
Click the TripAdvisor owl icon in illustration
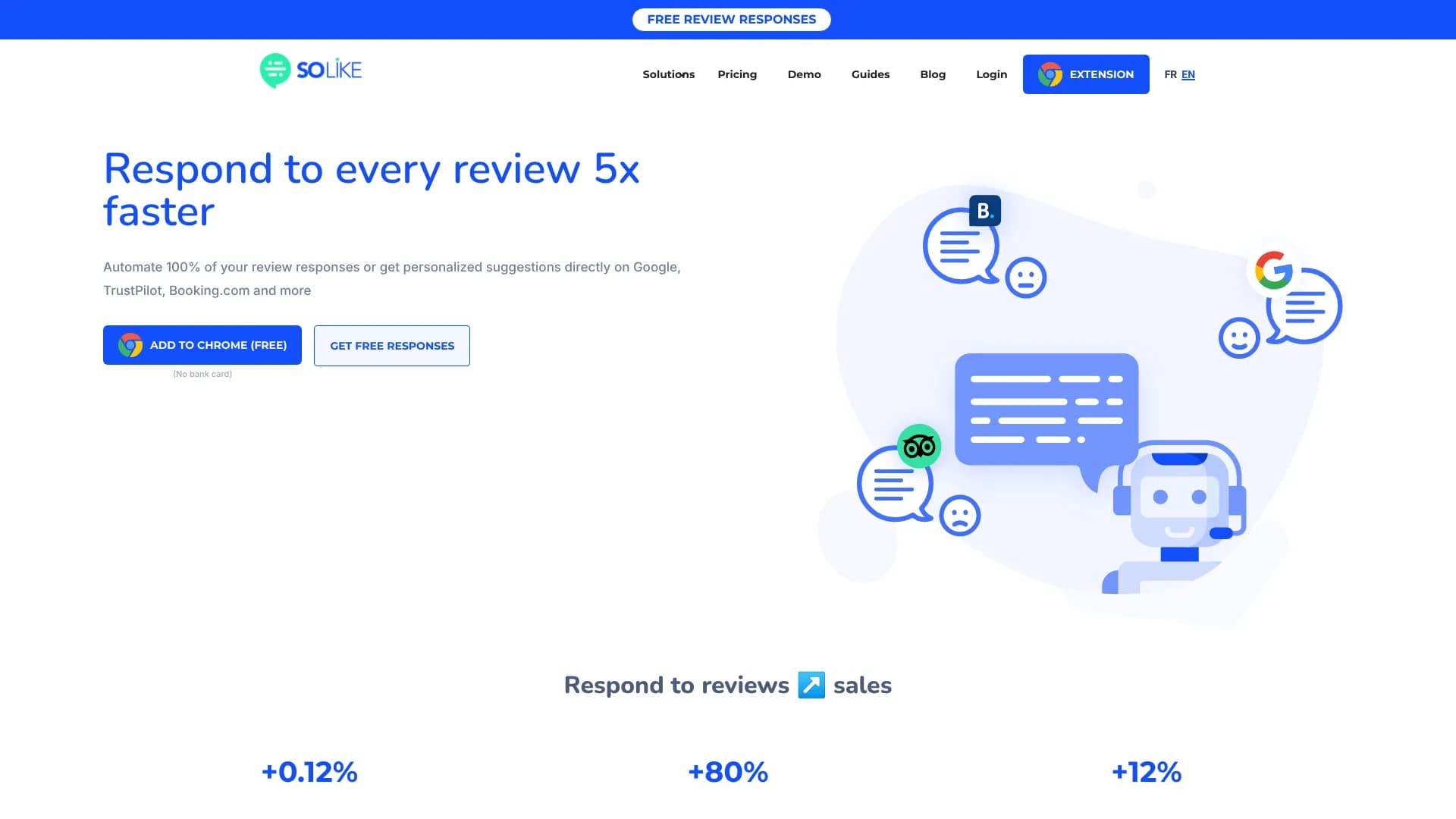point(919,446)
